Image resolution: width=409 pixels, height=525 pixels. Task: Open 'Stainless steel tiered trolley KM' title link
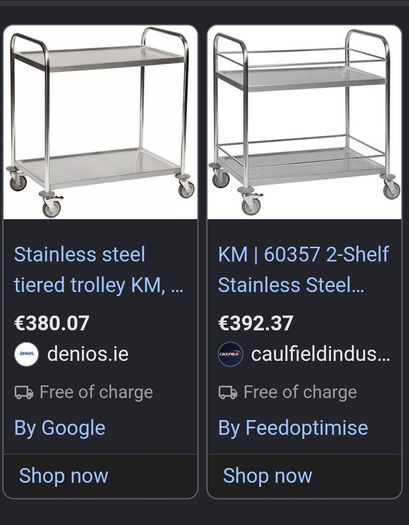99,270
